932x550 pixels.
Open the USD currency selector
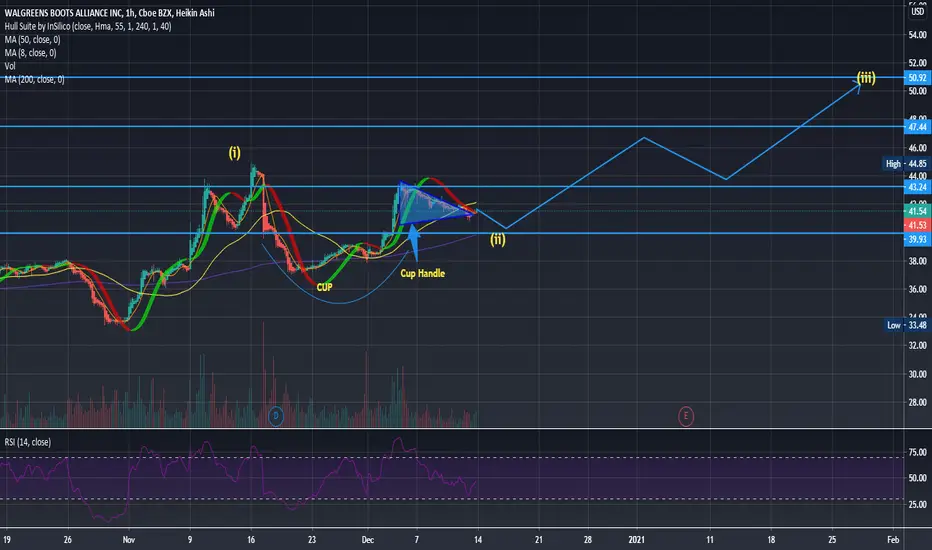click(918, 11)
